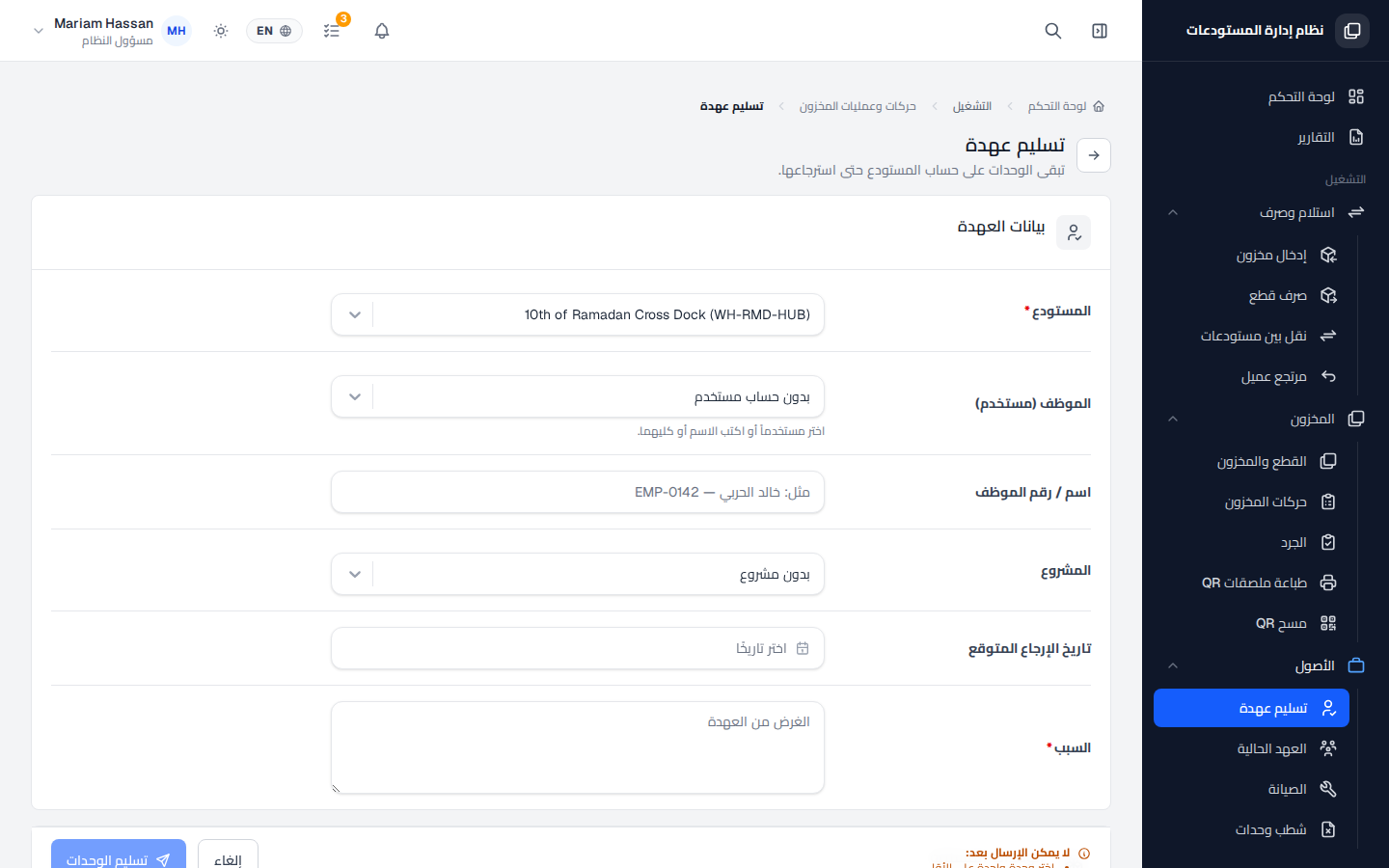Open شطب وحدات in sidebar
The image size is (1389, 868).
click(1252, 829)
